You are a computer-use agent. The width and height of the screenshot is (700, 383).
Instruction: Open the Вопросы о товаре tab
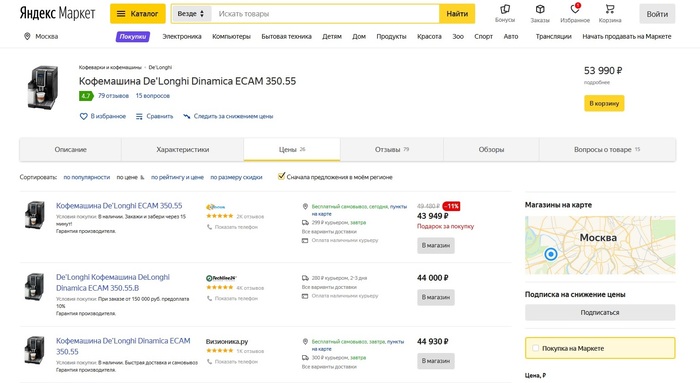coord(607,150)
